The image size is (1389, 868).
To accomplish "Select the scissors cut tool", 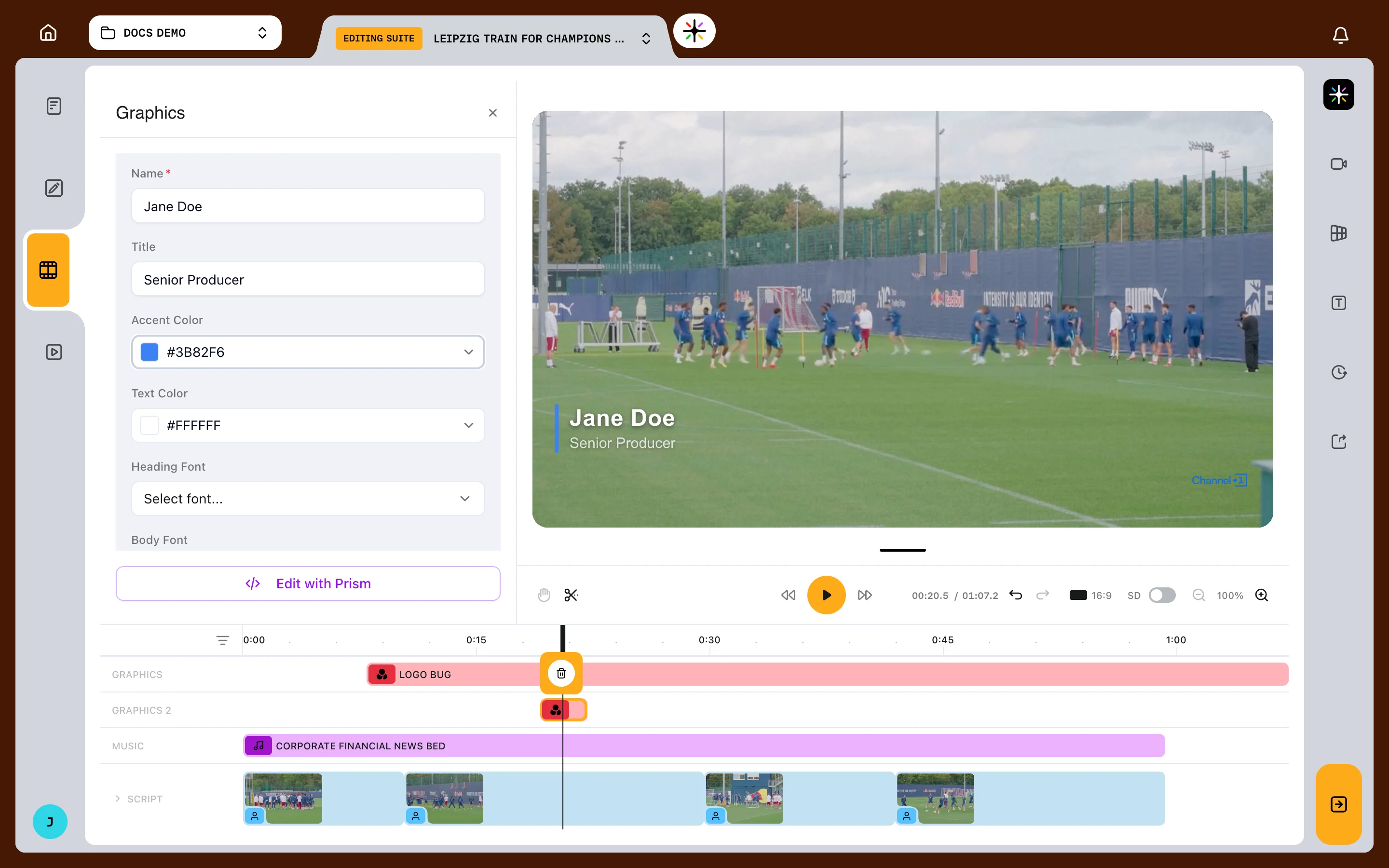I will pyautogui.click(x=571, y=596).
